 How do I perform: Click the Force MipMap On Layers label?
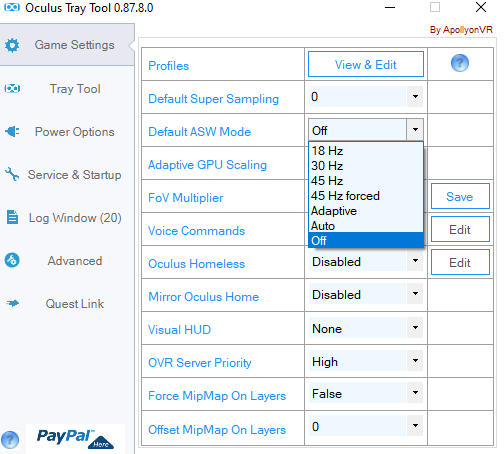pyautogui.click(x=217, y=396)
